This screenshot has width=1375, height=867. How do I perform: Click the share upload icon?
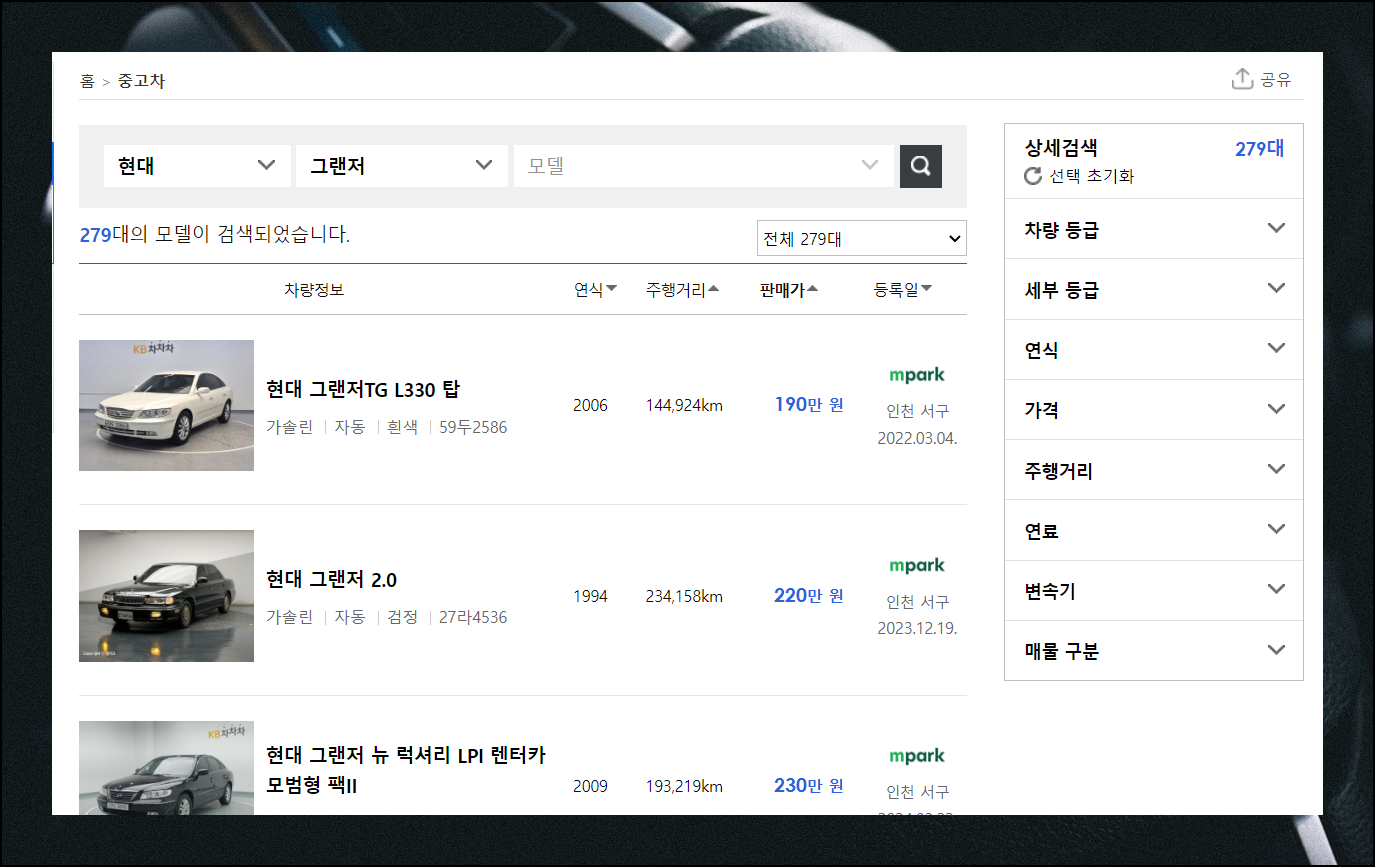coord(1242,79)
